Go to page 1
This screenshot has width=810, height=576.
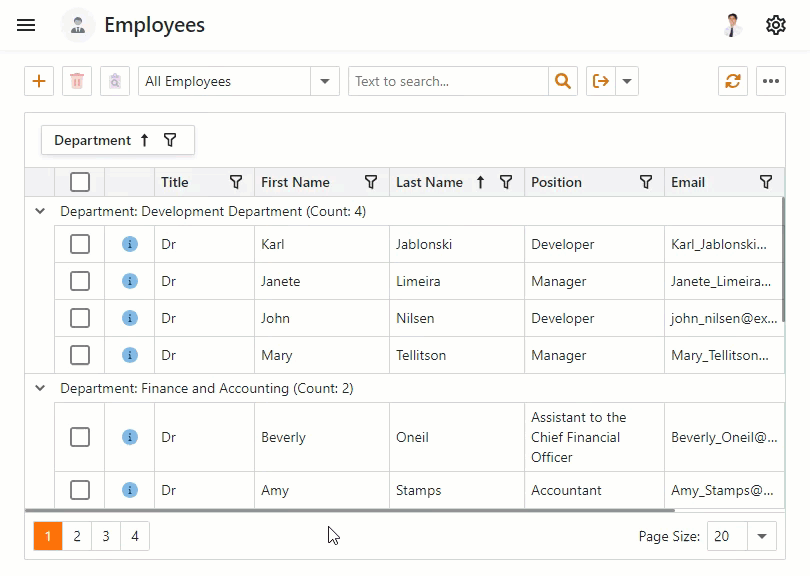point(48,536)
